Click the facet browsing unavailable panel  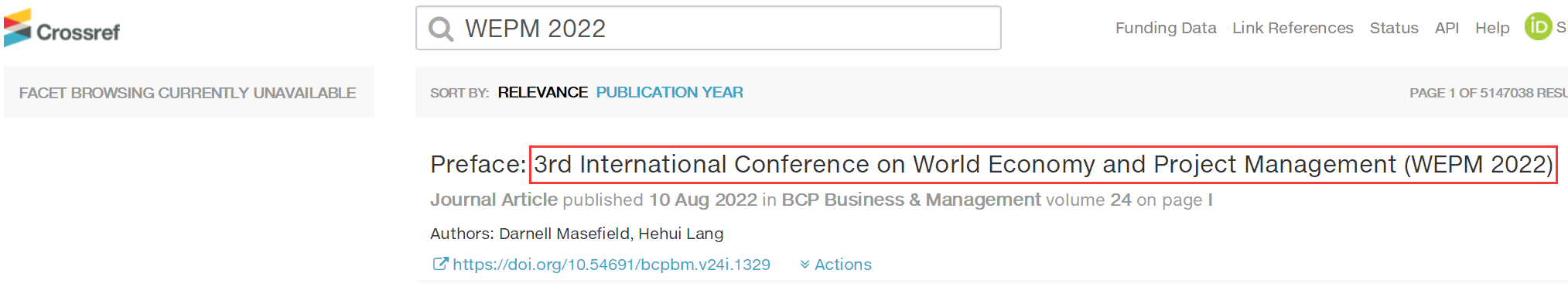coord(189,92)
